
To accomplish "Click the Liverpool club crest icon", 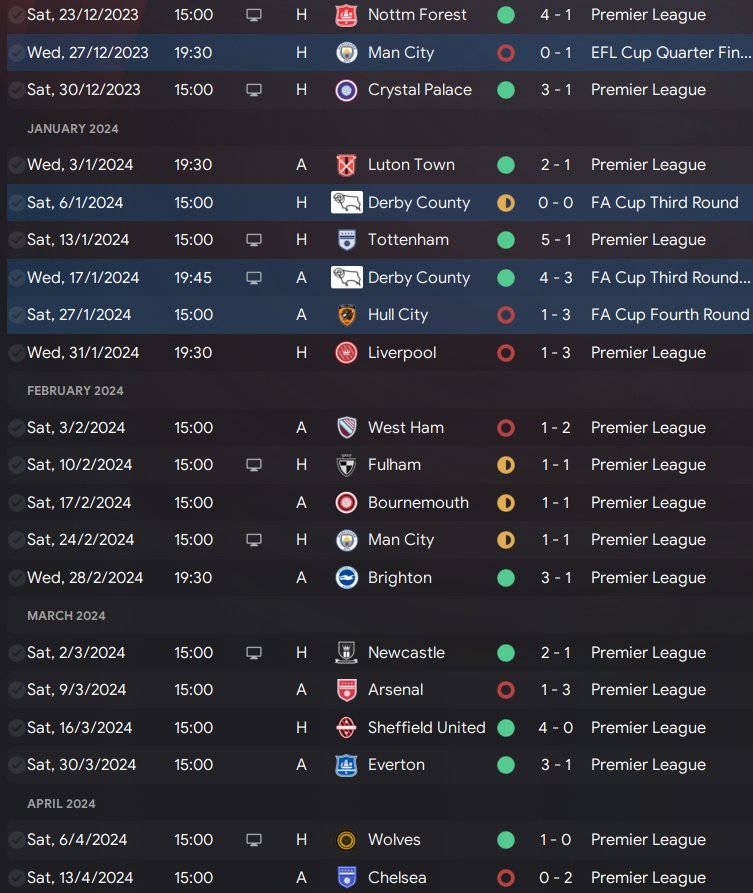I will 347,353.
